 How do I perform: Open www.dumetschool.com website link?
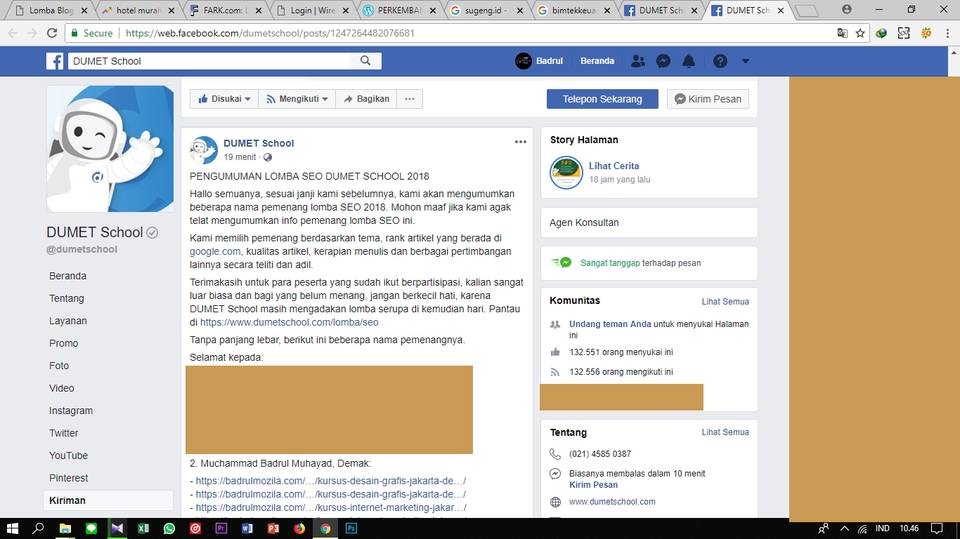tap(612, 502)
